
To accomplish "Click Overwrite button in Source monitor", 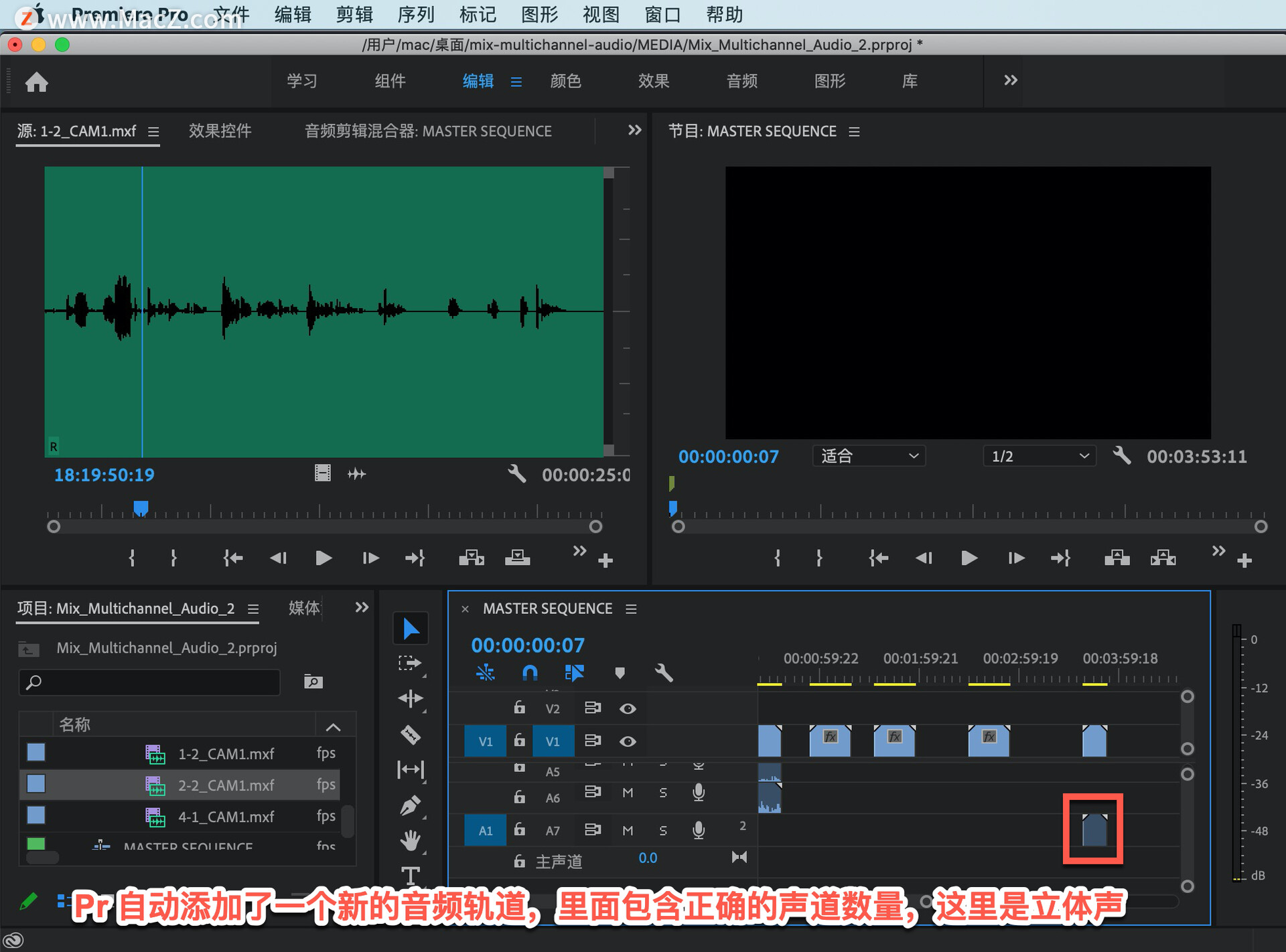I will [517, 558].
